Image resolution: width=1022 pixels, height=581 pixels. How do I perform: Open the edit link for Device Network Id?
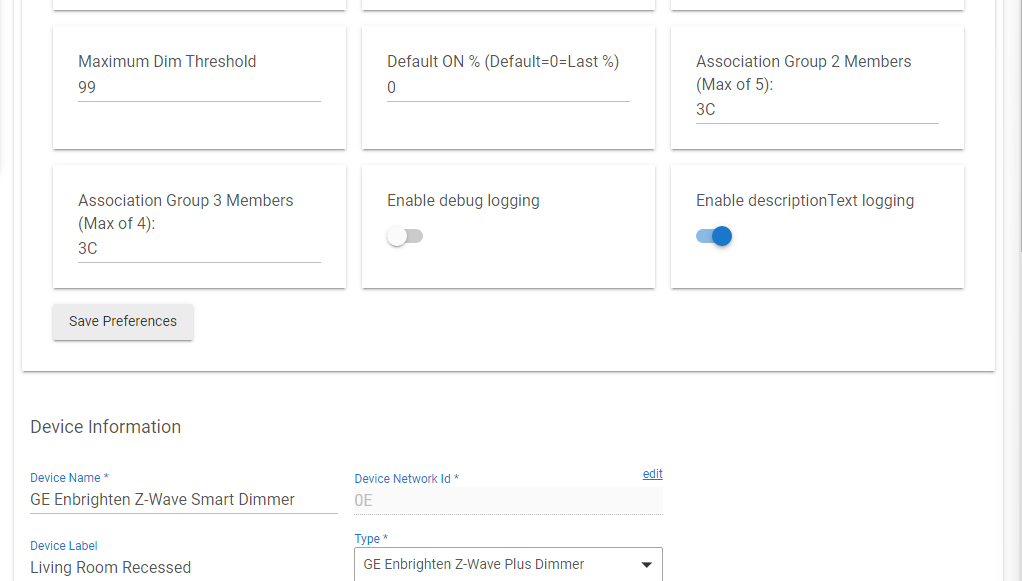(652, 474)
